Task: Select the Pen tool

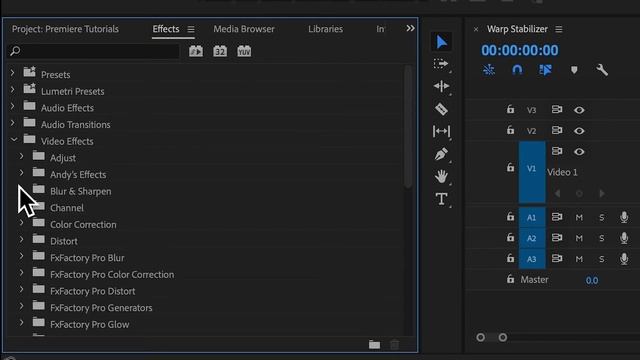Action: 441,154
